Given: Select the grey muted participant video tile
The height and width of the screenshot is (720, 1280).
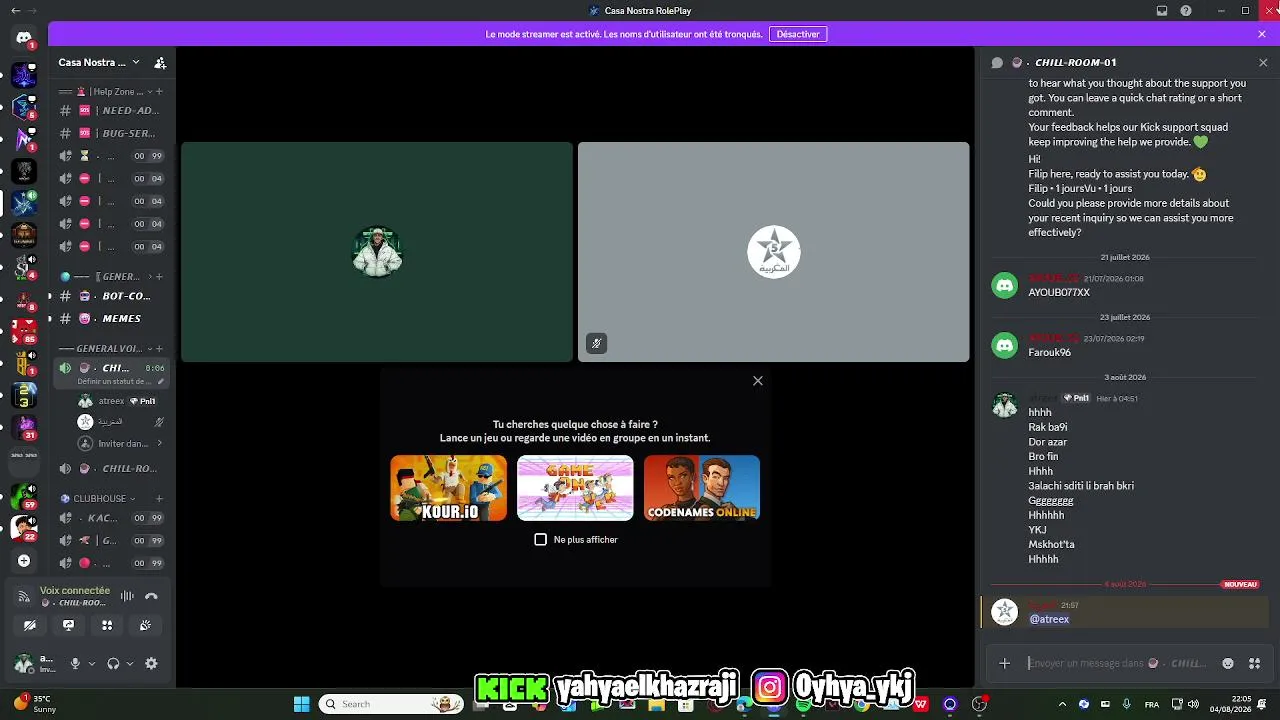Looking at the screenshot, I should tap(774, 252).
